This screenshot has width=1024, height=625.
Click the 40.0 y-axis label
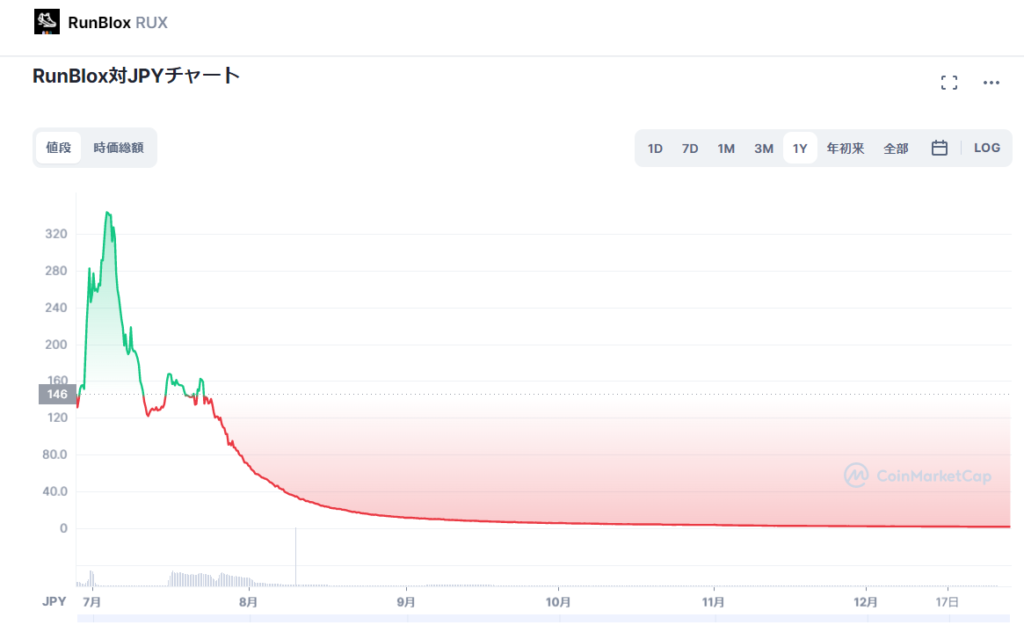pyautogui.click(x=54, y=491)
